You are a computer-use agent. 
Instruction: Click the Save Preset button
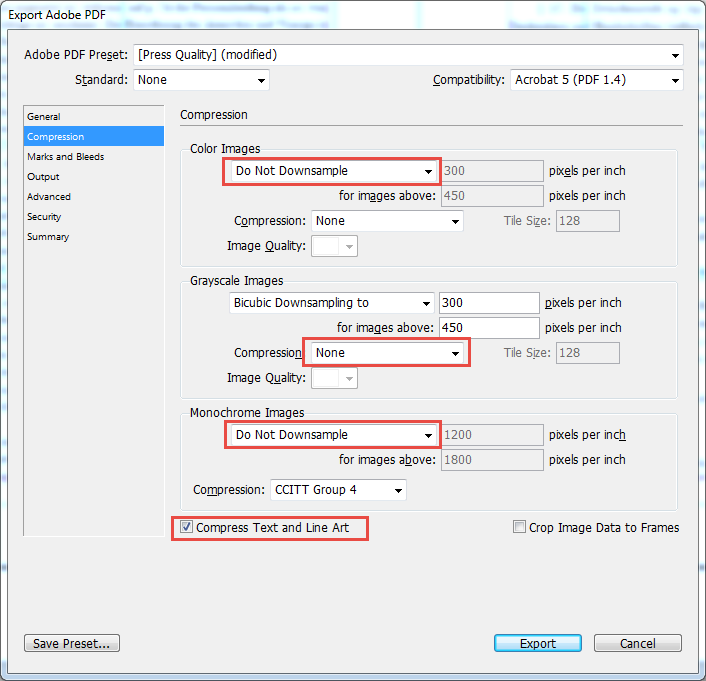(72, 643)
